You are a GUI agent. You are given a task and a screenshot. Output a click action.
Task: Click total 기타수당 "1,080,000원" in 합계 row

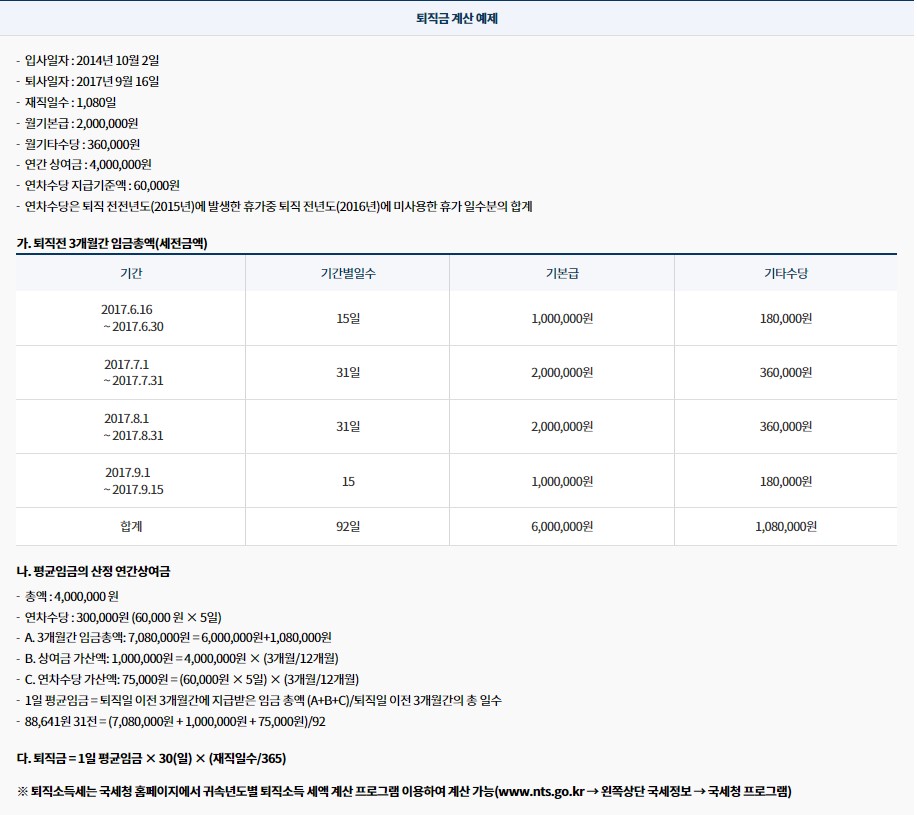click(x=786, y=526)
